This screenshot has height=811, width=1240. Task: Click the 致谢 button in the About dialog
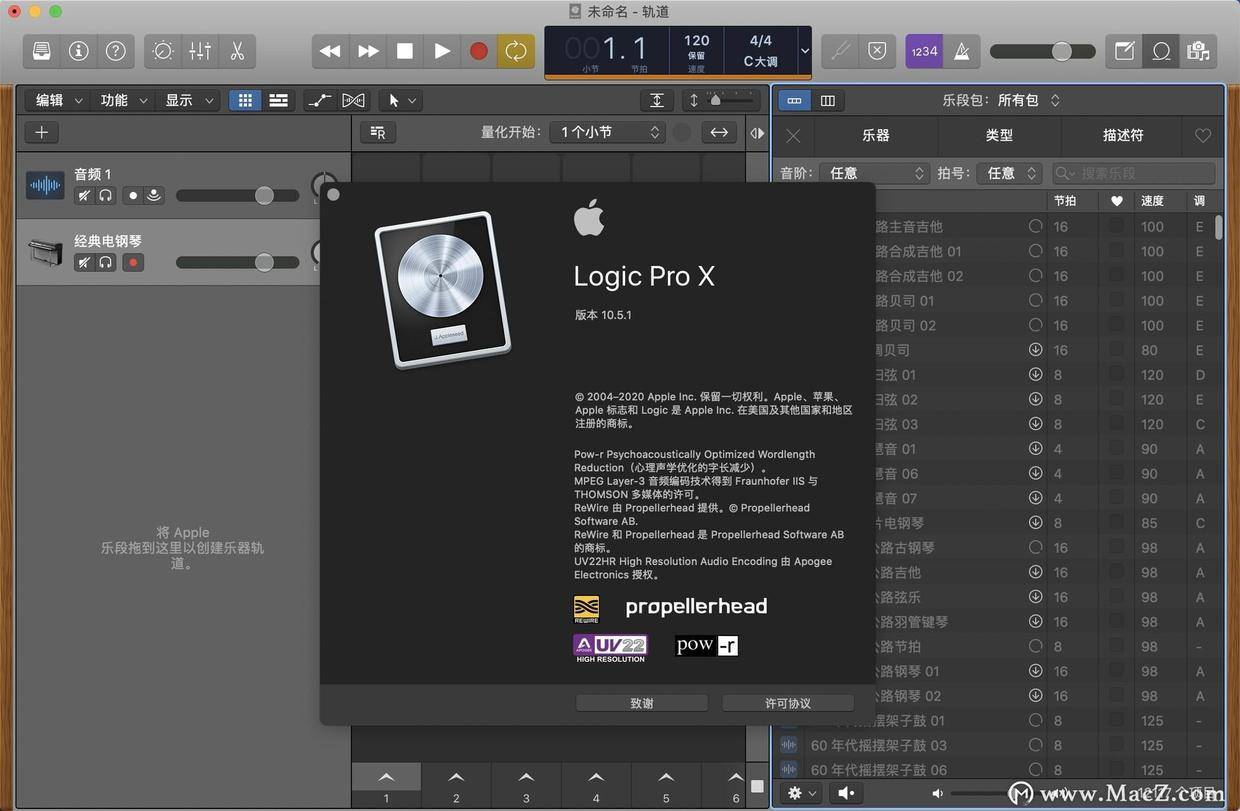[641, 703]
